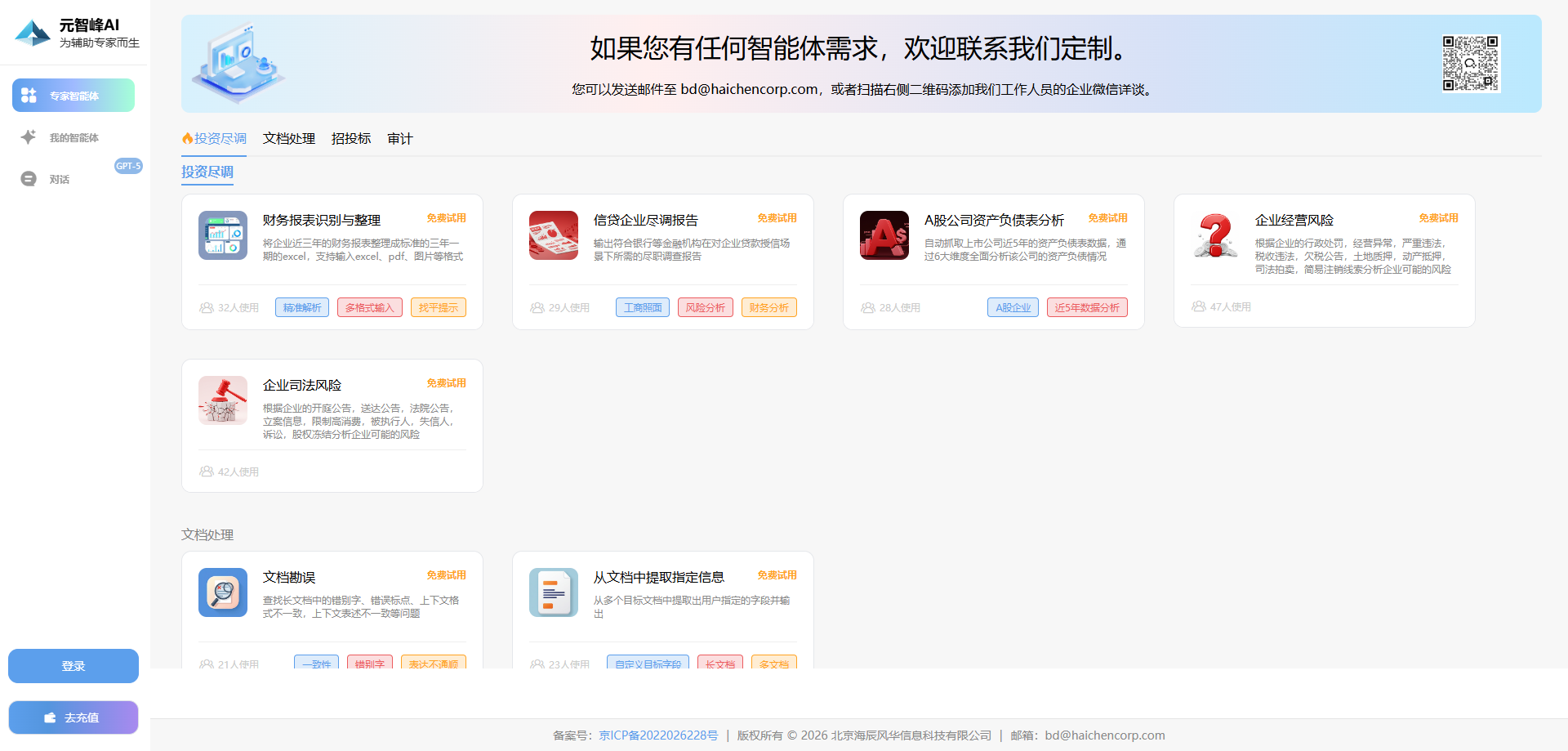Click the 文档处理 section heading
1568x751 pixels.
click(x=207, y=534)
